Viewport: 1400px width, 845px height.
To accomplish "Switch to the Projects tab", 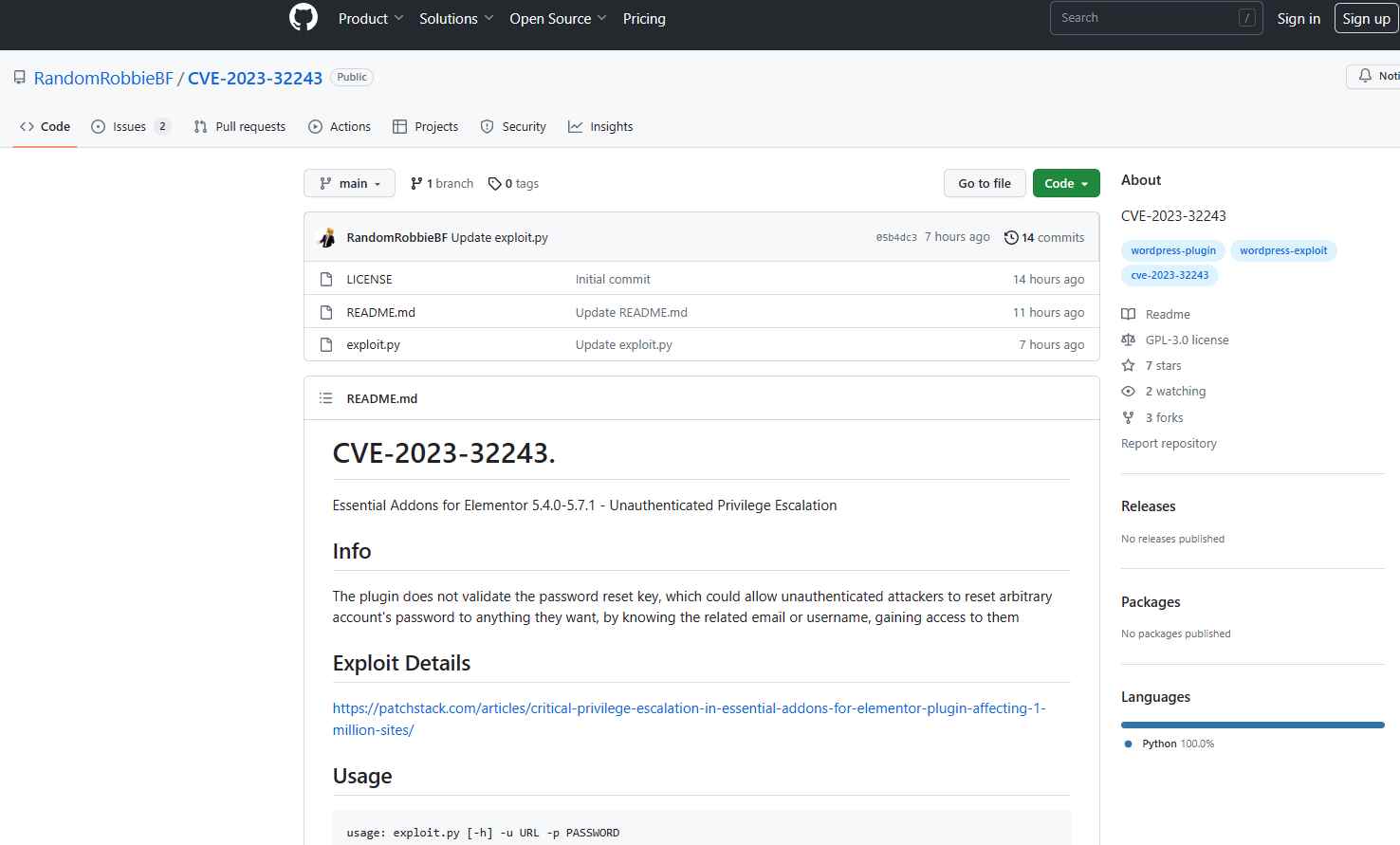I will click(426, 126).
